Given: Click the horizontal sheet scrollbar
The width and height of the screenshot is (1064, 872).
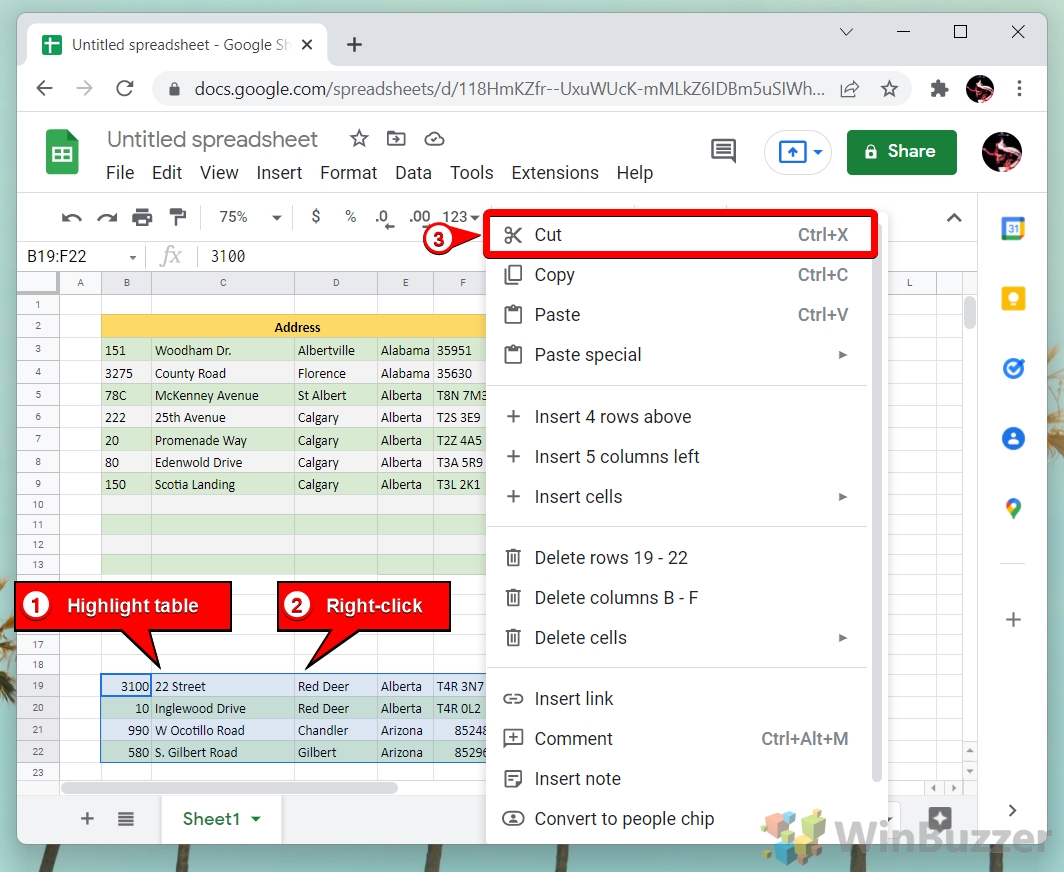Looking at the screenshot, I should (x=229, y=788).
